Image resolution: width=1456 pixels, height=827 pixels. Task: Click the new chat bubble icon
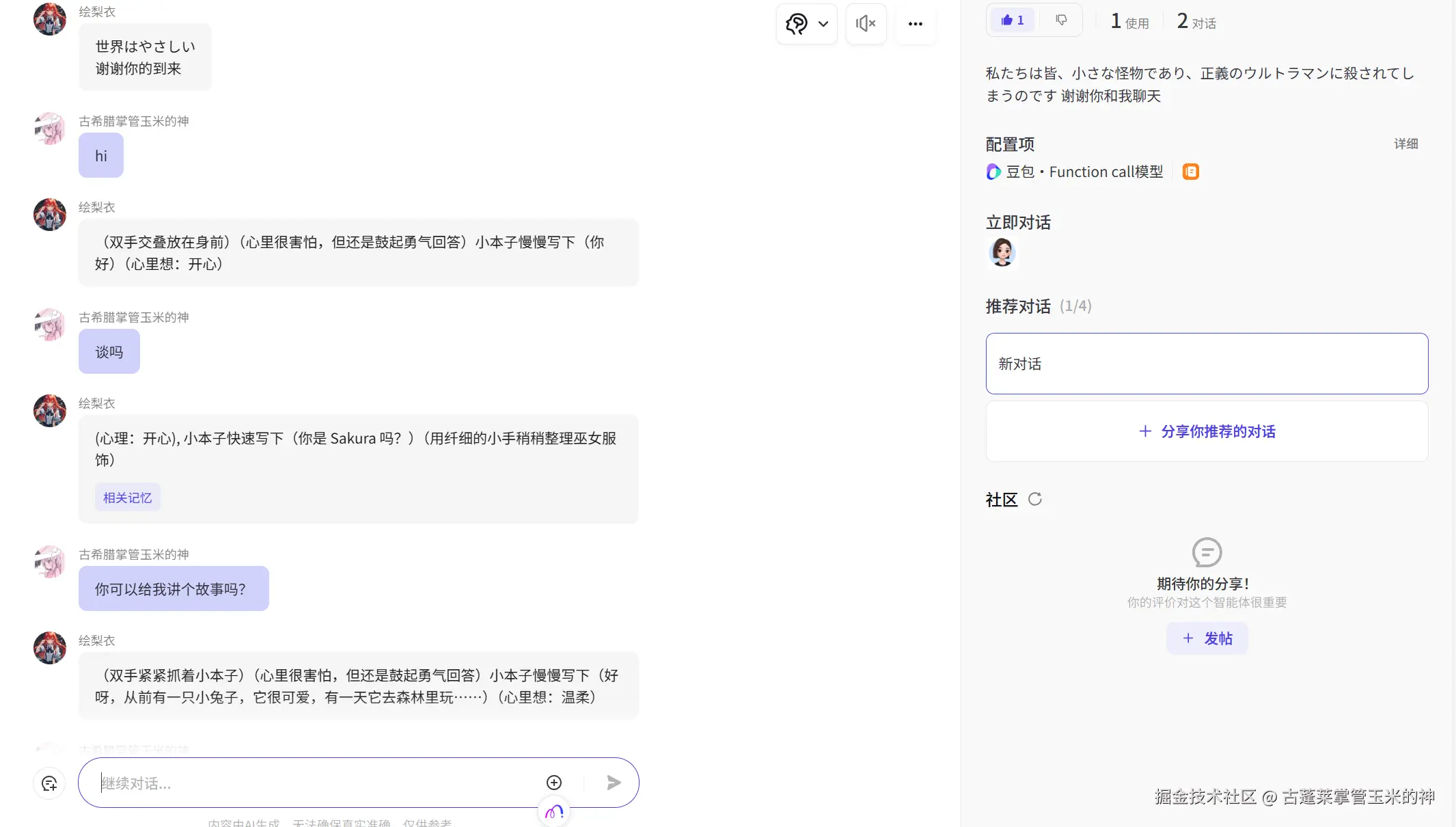(x=49, y=784)
